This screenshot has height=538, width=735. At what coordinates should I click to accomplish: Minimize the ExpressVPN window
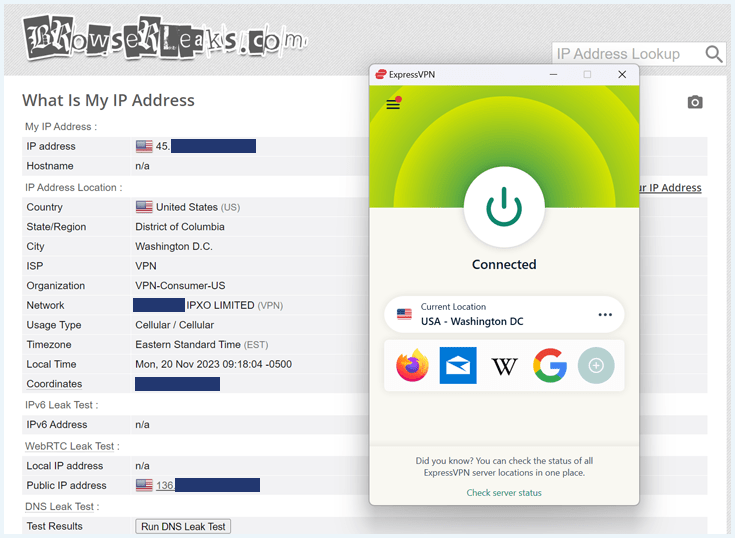pyautogui.click(x=554, y=75)
